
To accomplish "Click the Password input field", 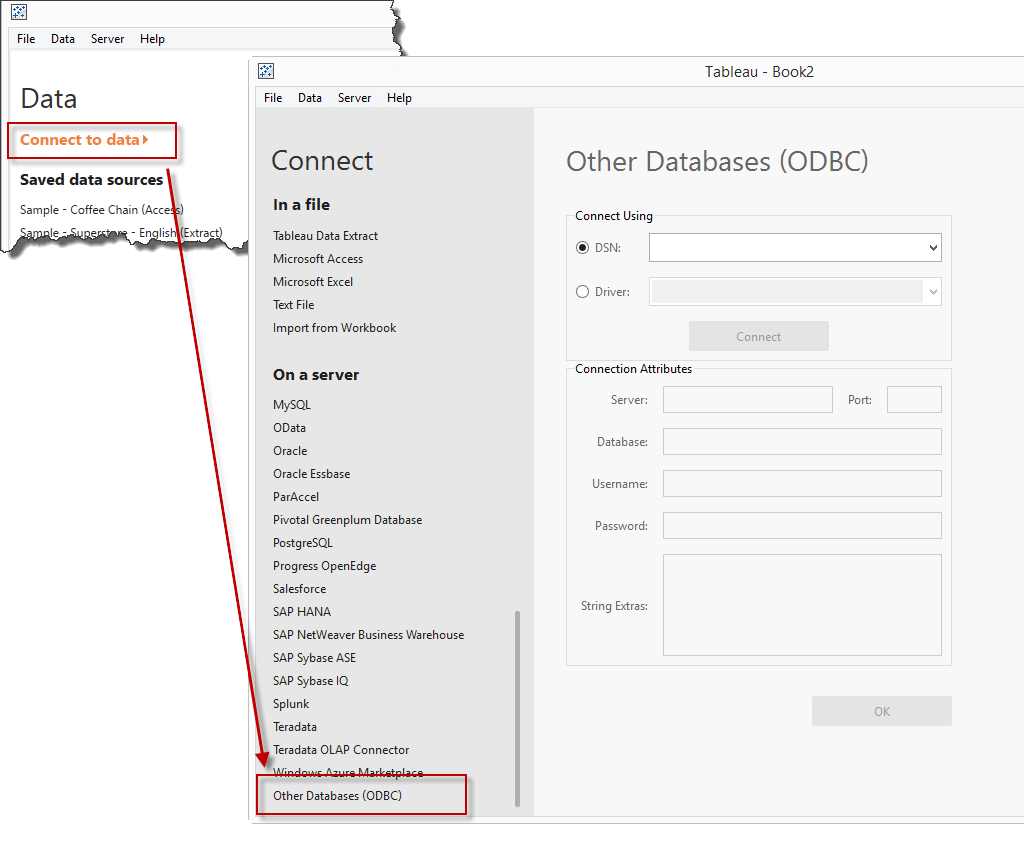I will tap(802, 525).
